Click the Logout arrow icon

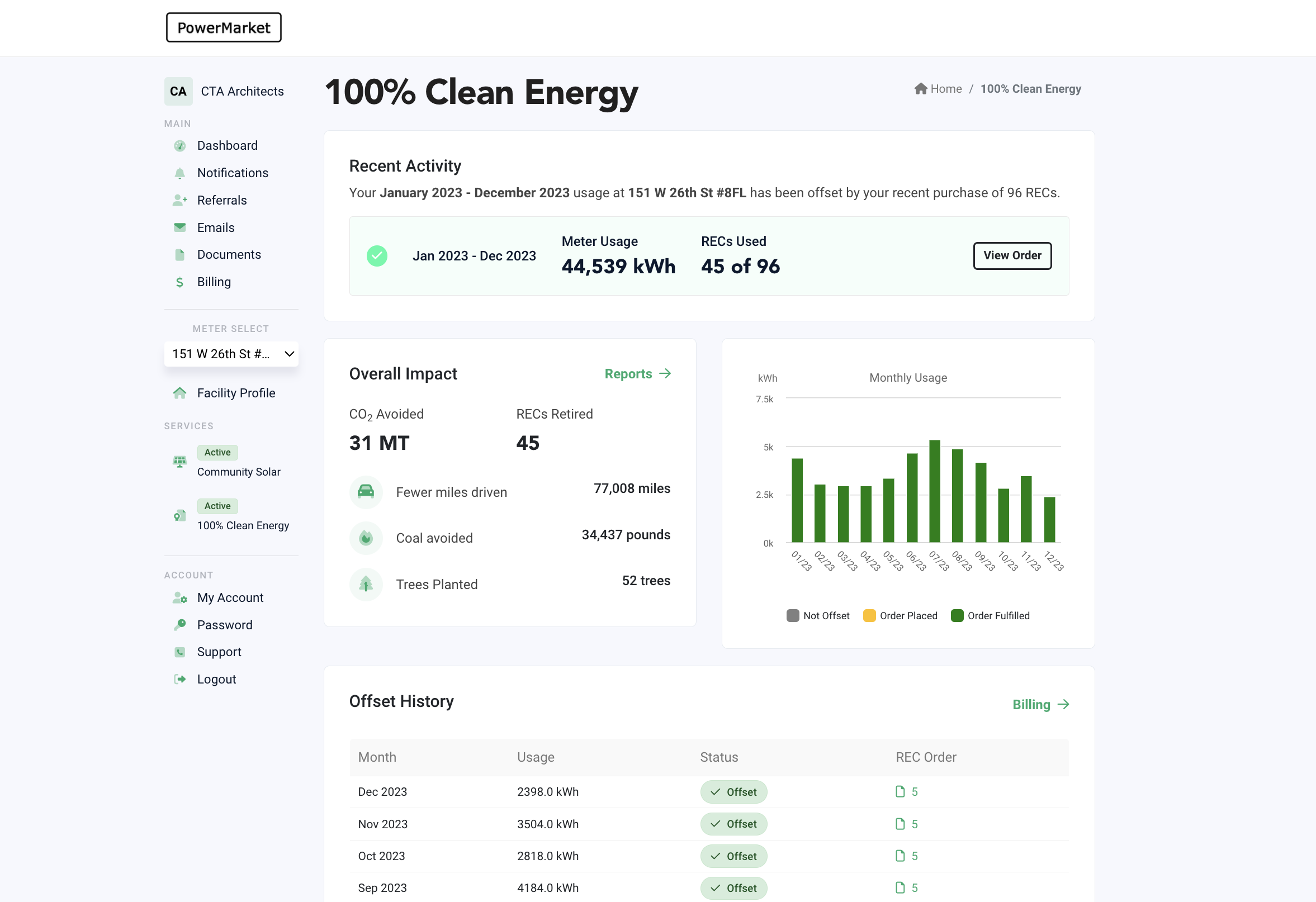pyautogui.click(x=179, y=680)
